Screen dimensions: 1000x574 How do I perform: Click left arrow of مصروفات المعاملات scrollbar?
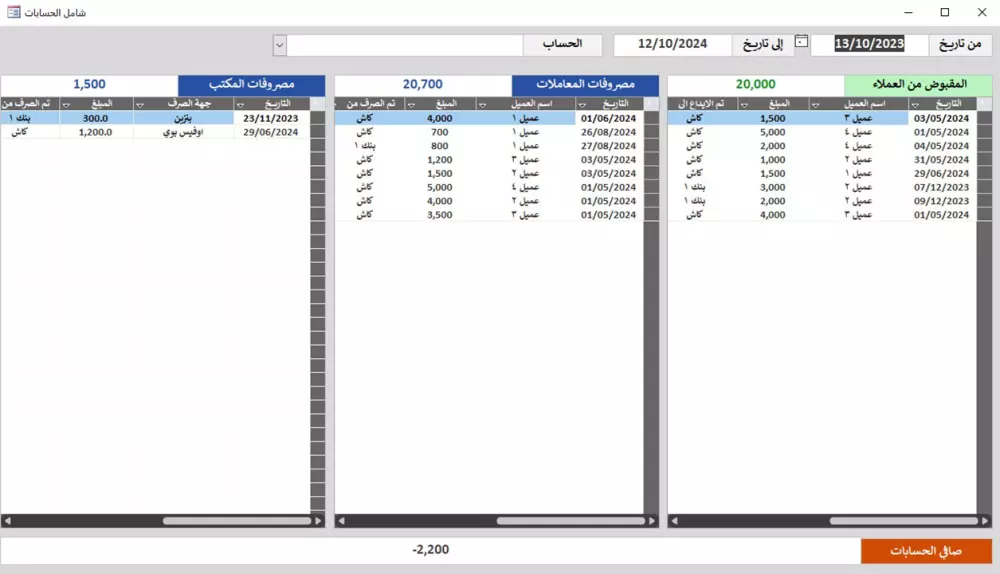tap(341, 521)
